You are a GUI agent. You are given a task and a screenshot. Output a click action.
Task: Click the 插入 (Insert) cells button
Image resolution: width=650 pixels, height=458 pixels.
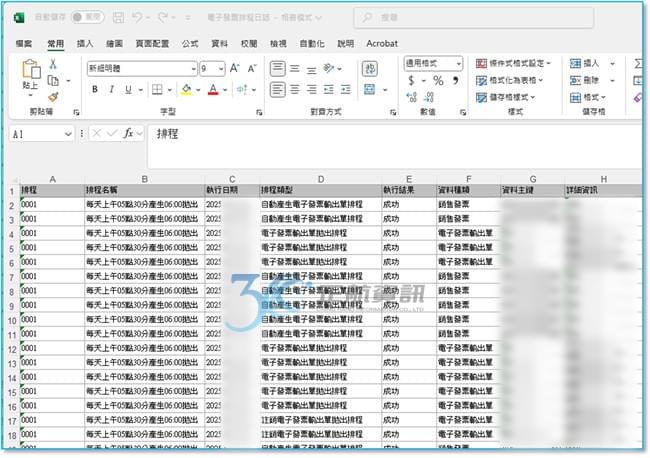(x=584, y=63)
